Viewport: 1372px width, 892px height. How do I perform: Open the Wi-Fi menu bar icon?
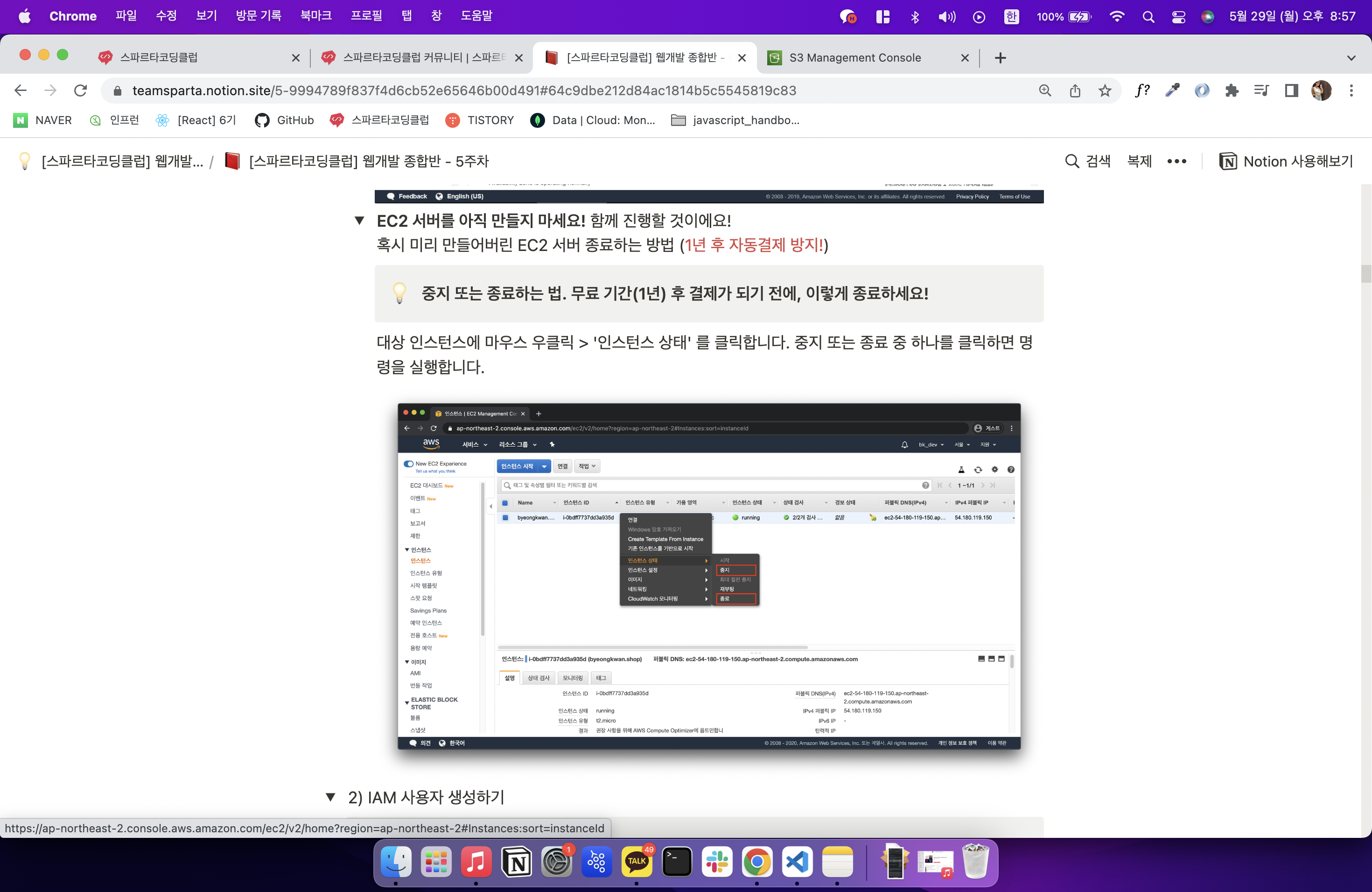tap(1117, 17)
